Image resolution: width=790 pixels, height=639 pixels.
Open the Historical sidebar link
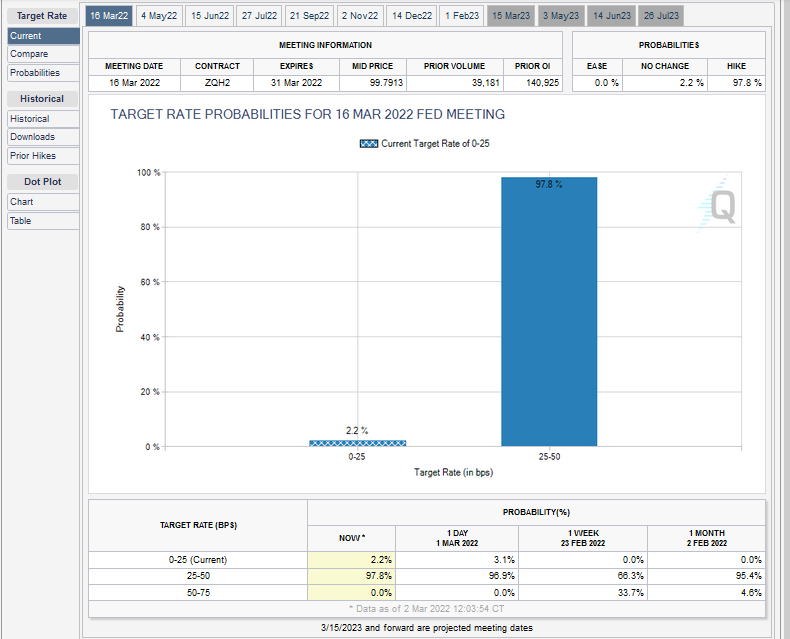point(43,119)
